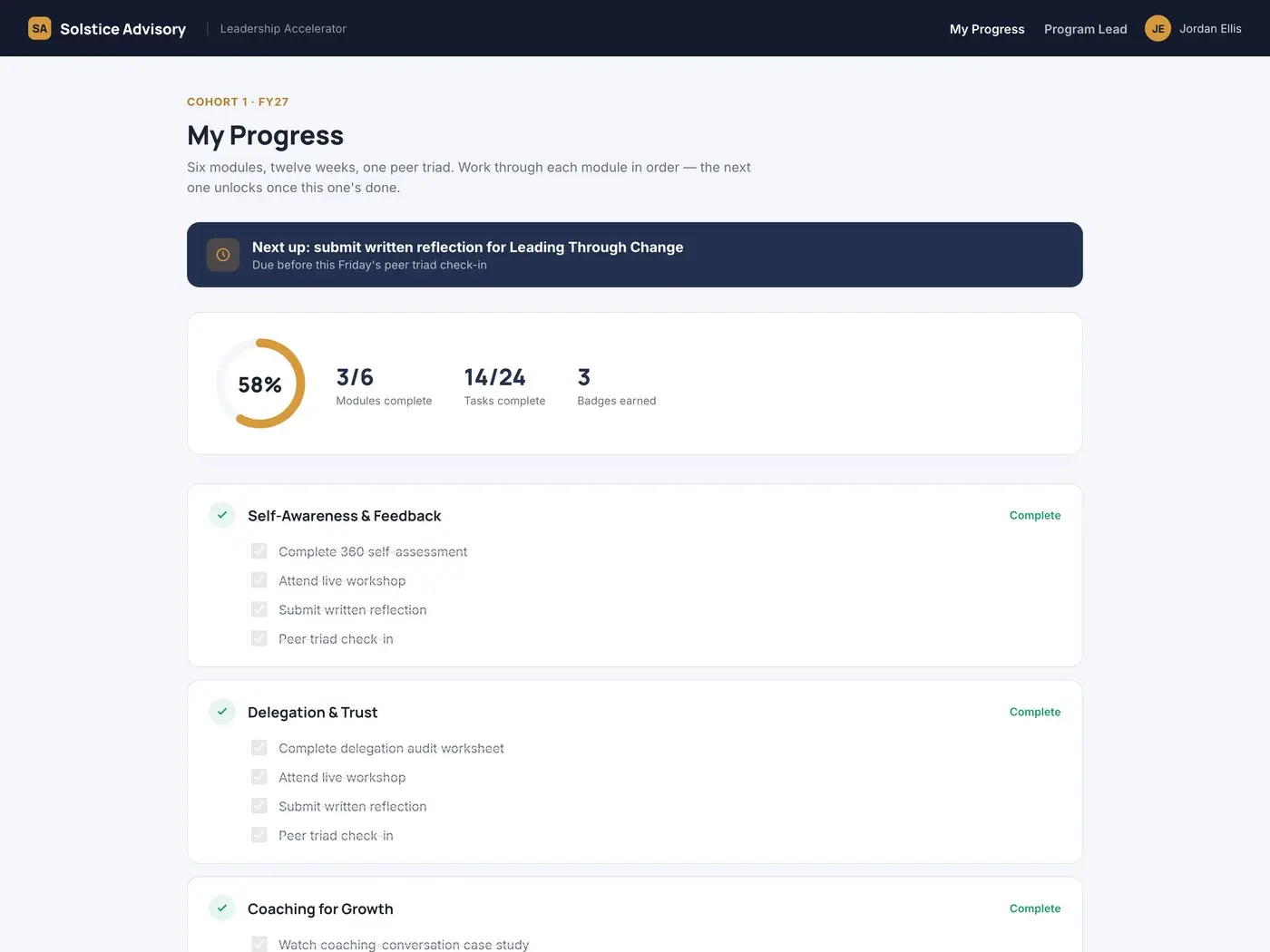Image resolution: width=1270 pixels, height=952 pixels.
Task: Toggle Watch coaching conversation case study checkbox
Action: (x=259, y=944)
